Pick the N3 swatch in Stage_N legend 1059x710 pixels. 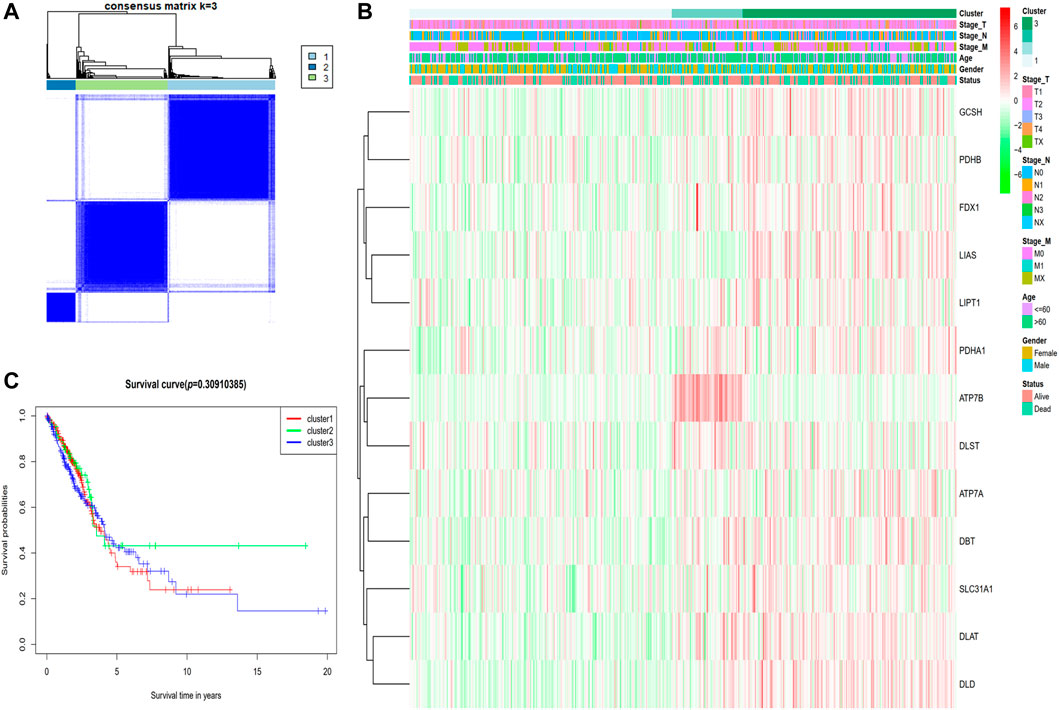1027,210
